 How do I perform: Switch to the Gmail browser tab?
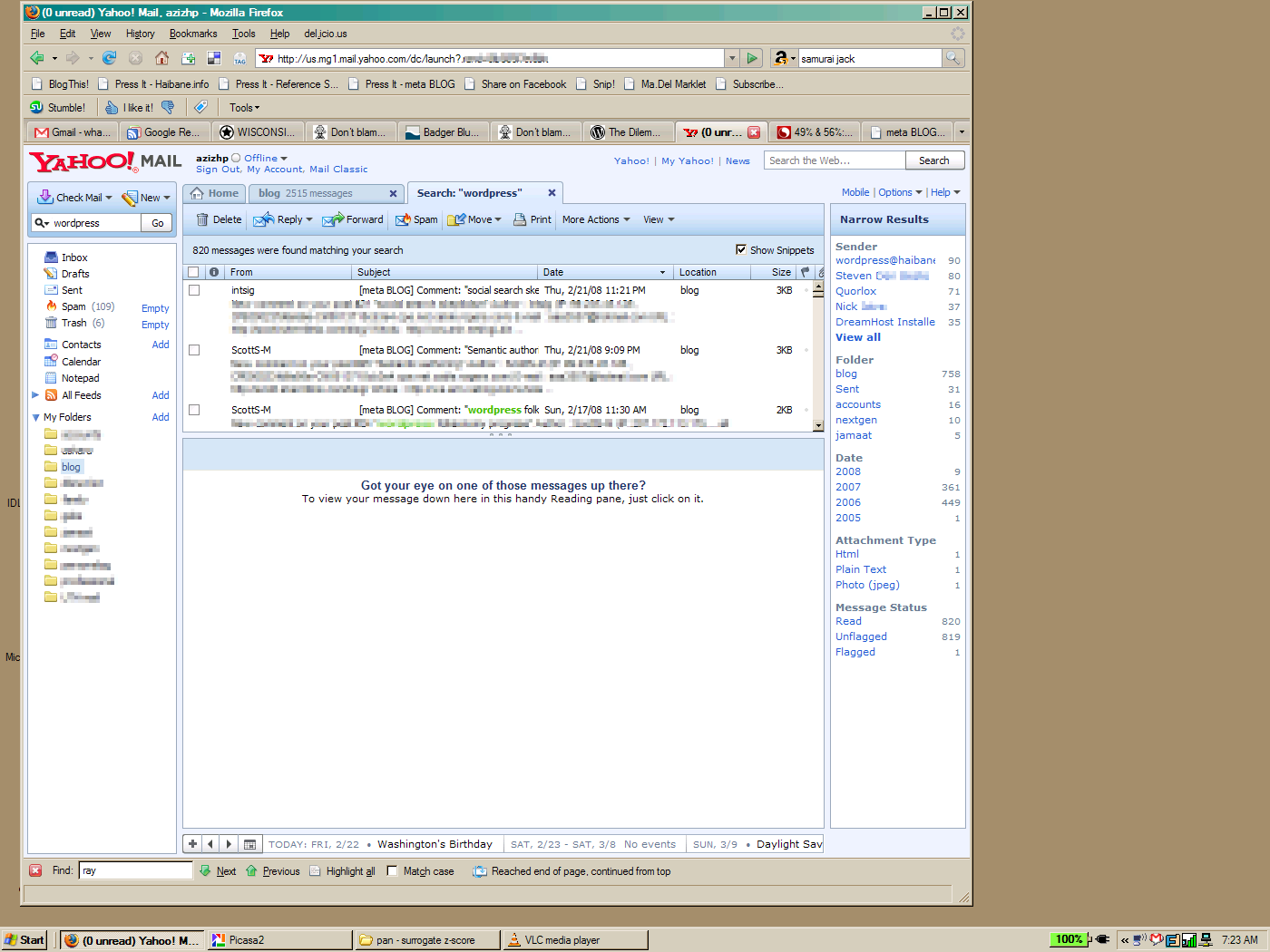[x=73, y=131]
